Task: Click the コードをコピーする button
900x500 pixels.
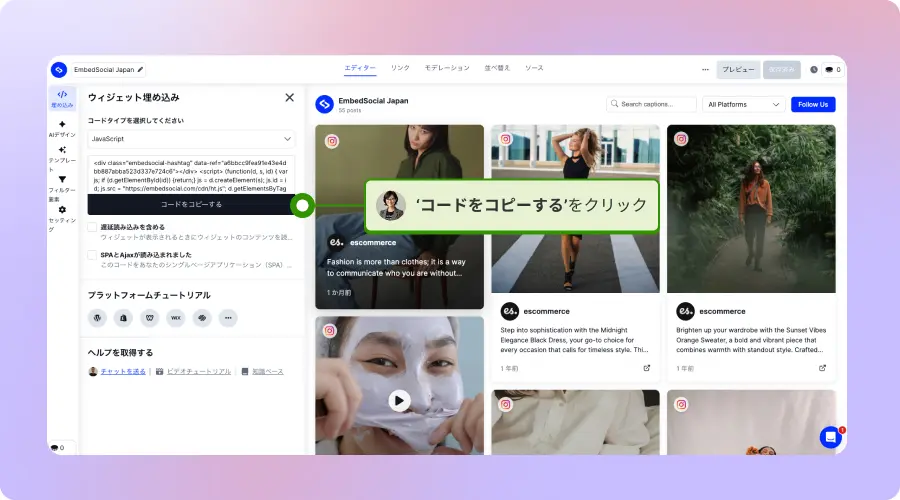Action: click(x=191, y=204)
